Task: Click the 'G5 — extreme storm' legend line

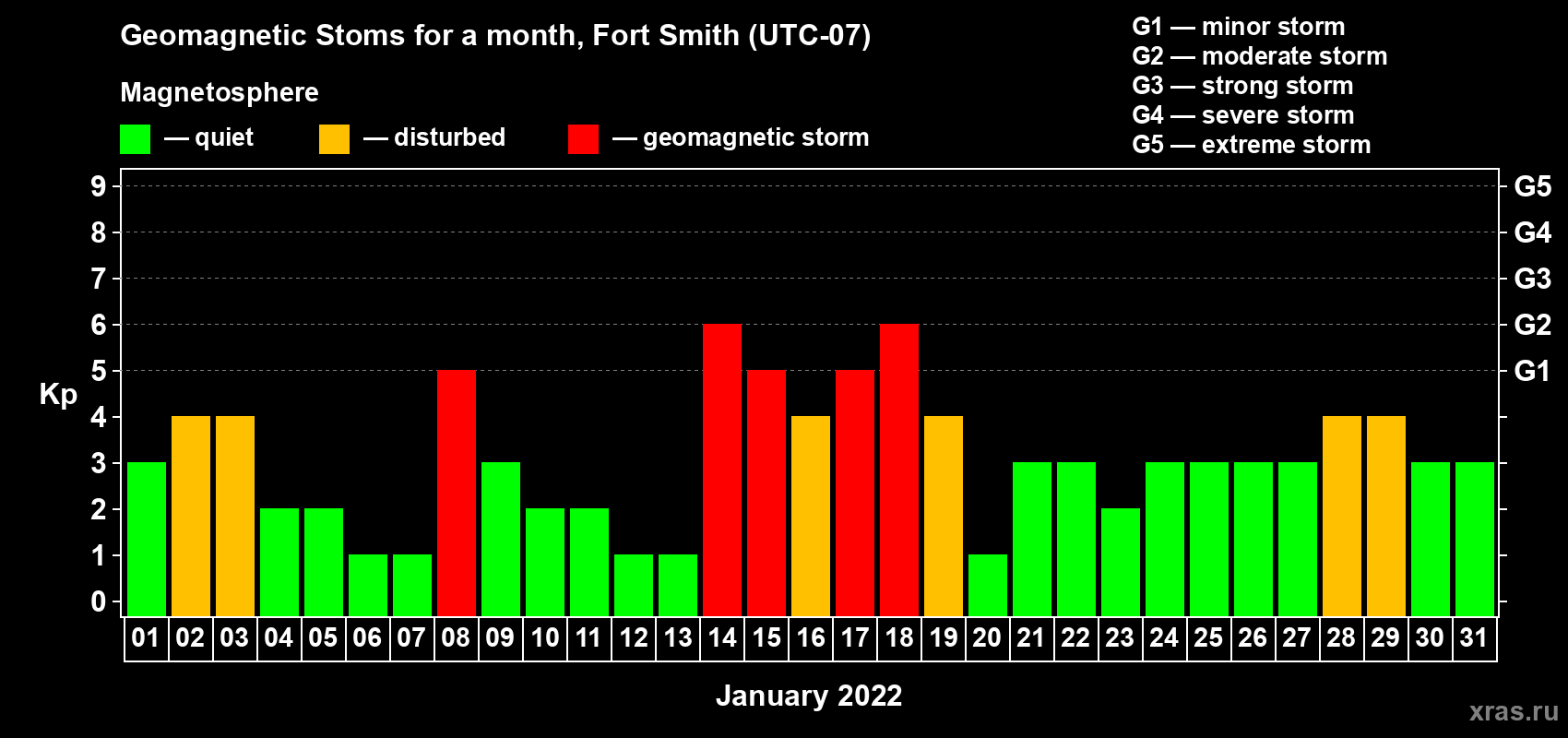Action: point(1252,145)
